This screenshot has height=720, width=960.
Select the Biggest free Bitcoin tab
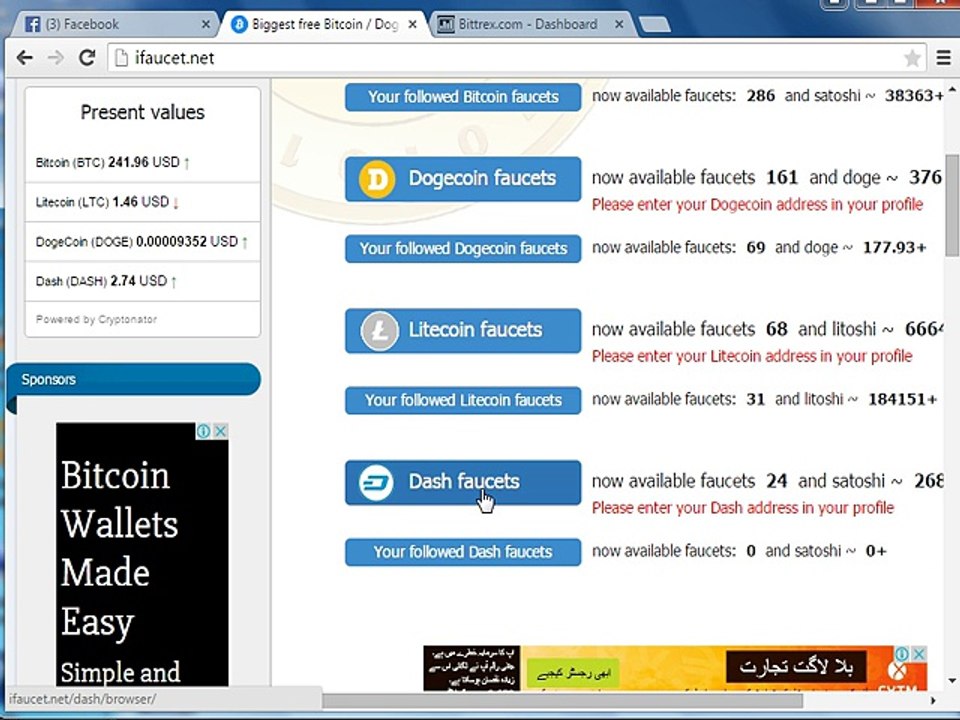point(324,24)
